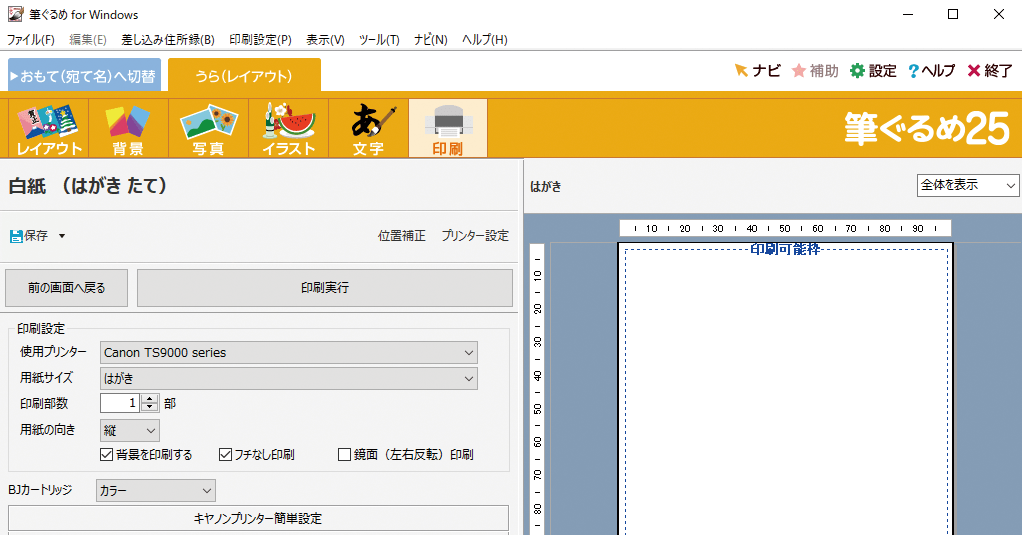This screenshot has width=1022, height=535.
Task: Click the 印刷部数 input field
Action: pyautogui.click(x=120, y=403)
